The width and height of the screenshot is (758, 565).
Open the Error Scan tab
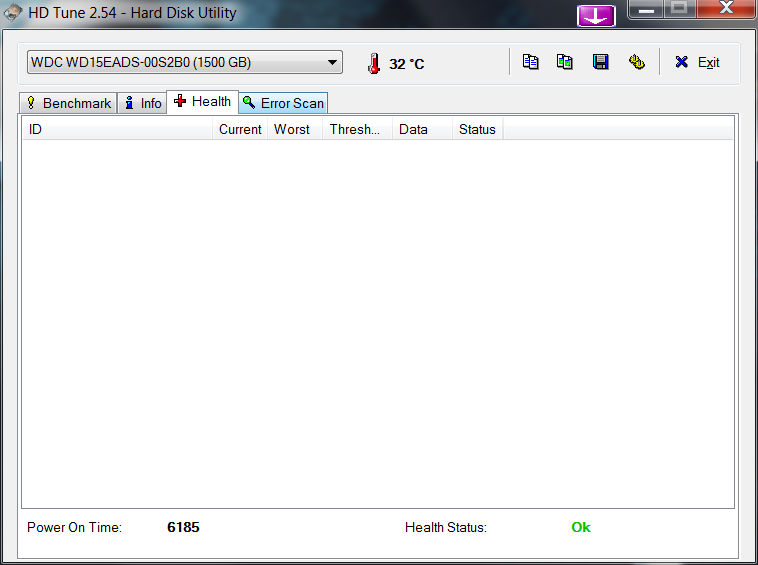coord(283,103)
